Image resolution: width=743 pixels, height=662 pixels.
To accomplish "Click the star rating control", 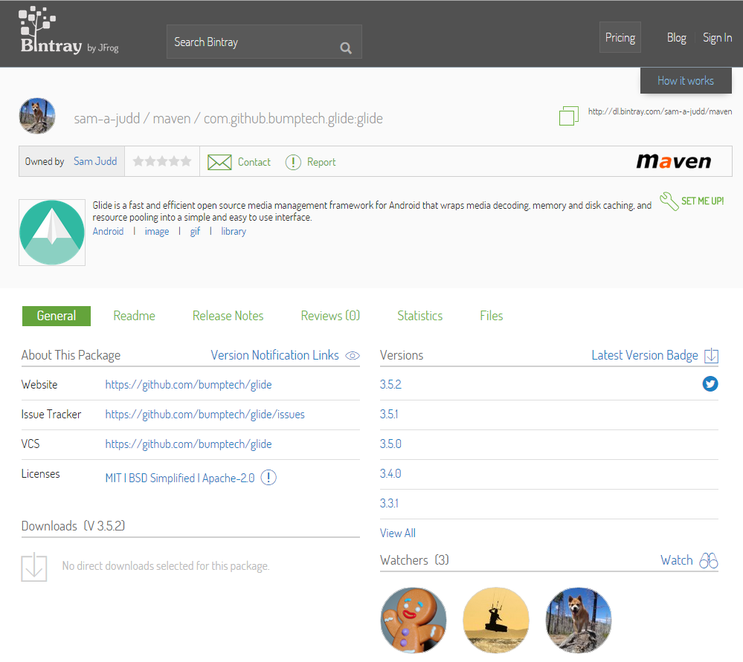I will pyautogui.click(x=162, y=162).
